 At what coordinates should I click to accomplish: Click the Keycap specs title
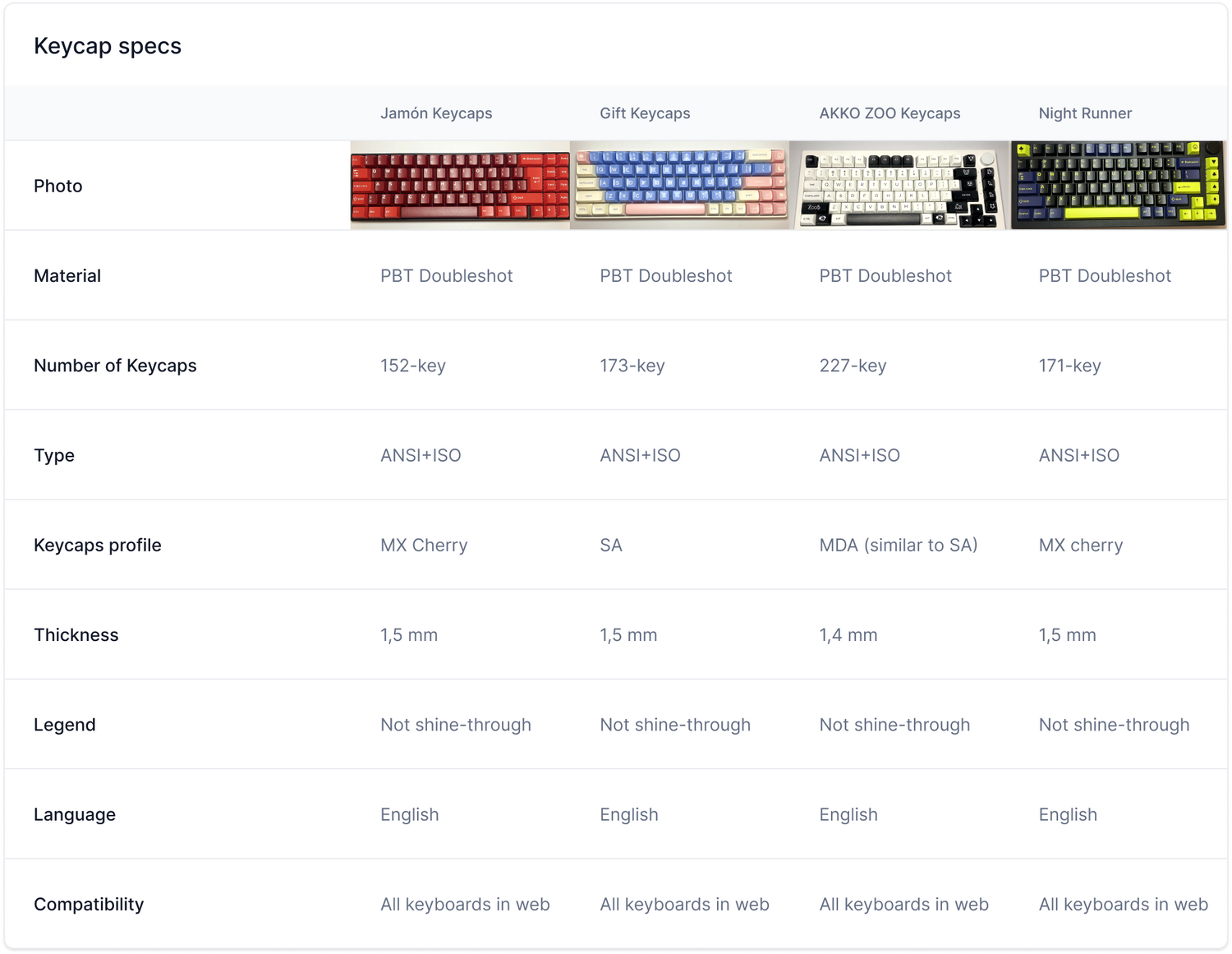point(108,46)
